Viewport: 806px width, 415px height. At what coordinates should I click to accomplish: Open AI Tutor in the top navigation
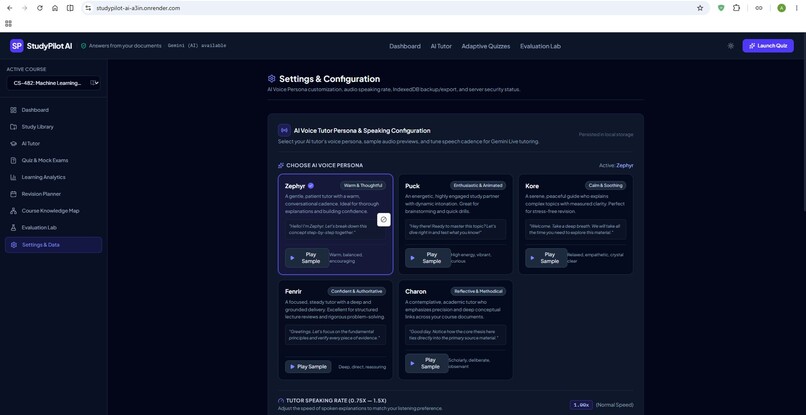441,46
